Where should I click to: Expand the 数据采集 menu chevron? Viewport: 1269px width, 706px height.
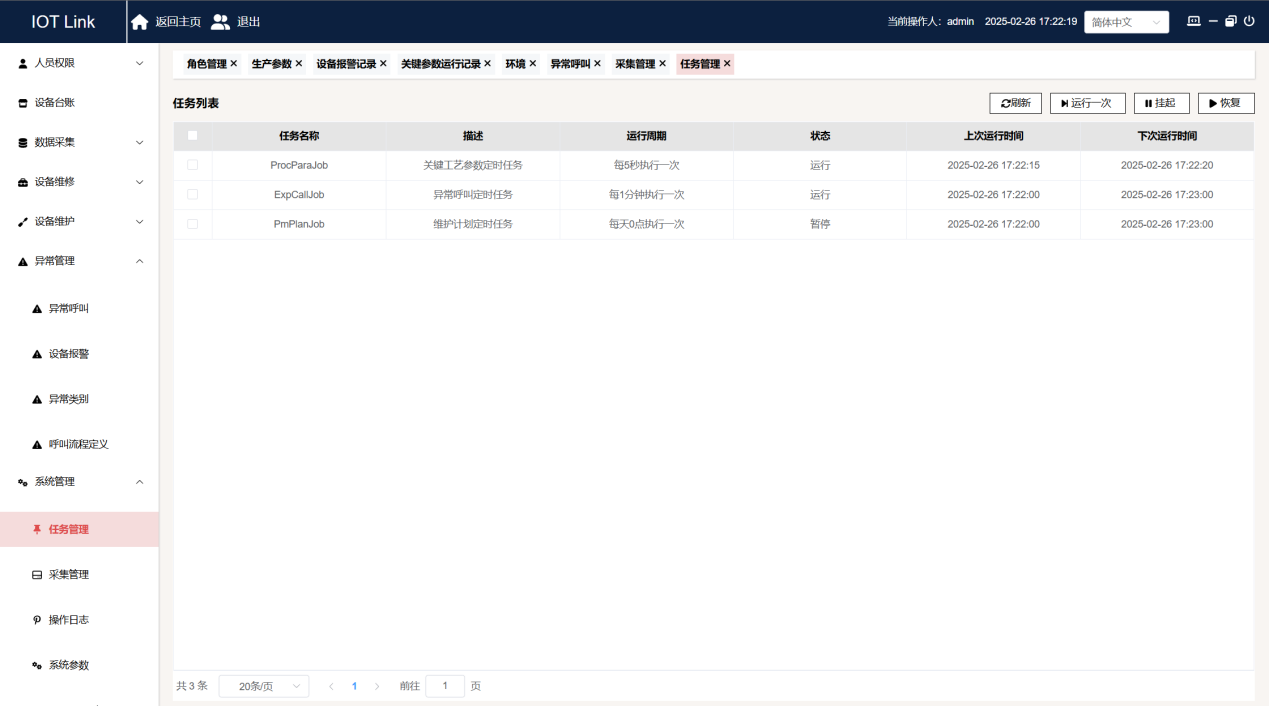(x=139, y=143)
